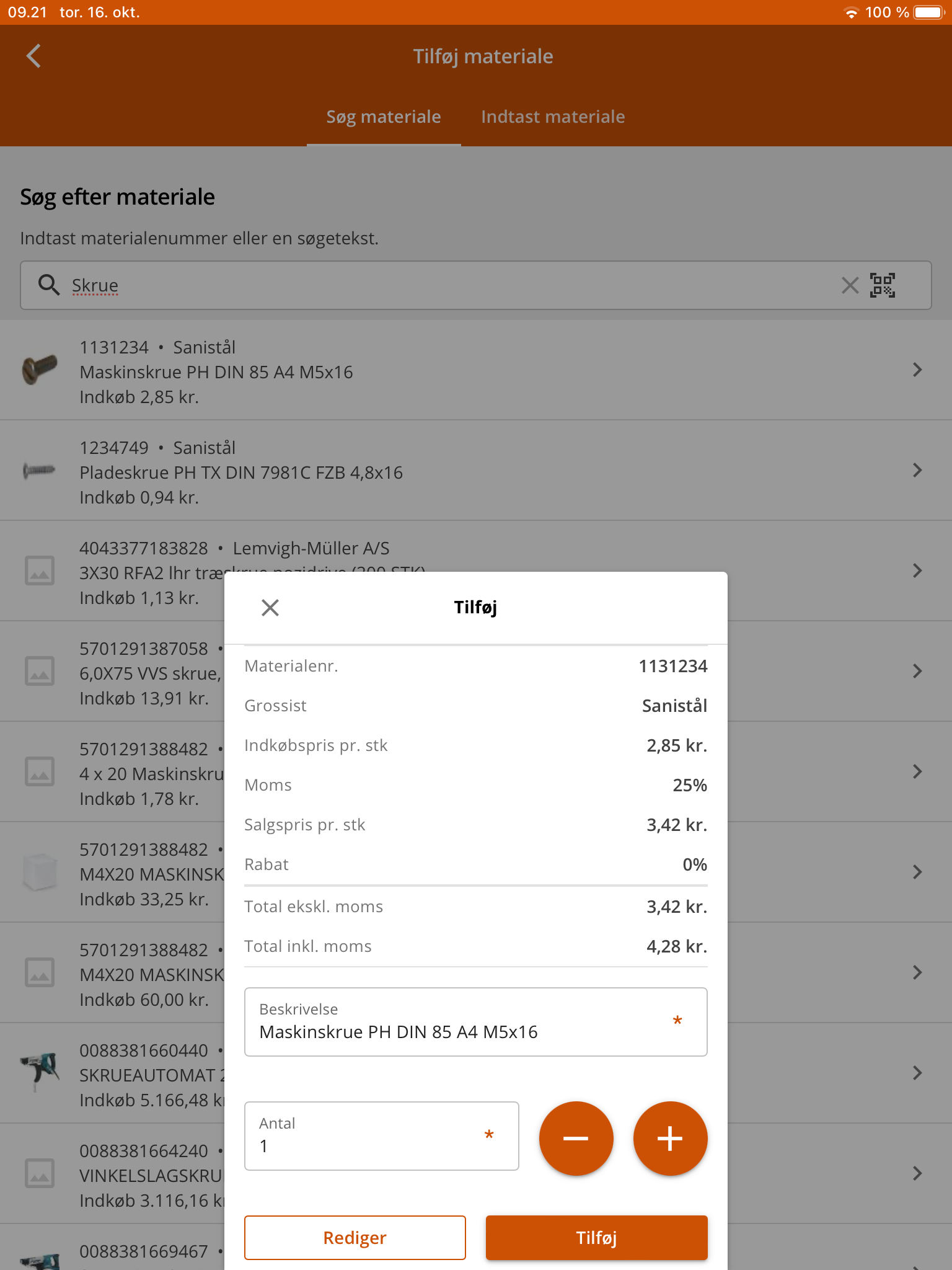This screenshot has width=952, height=1270.
Task: Decrease quantity with the minus button
Action: (576, 1138)
